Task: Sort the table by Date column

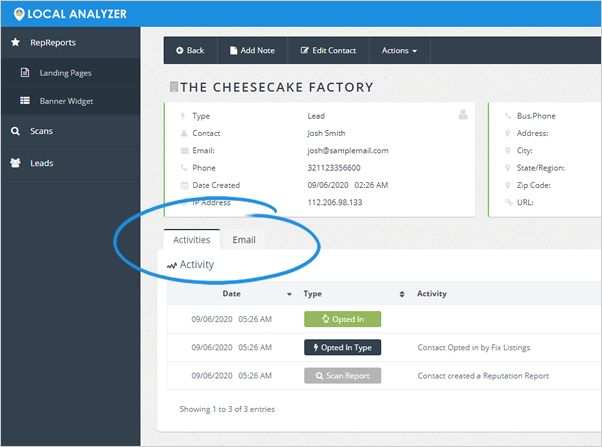Action: pyautogui.click(x=232, y=294)
